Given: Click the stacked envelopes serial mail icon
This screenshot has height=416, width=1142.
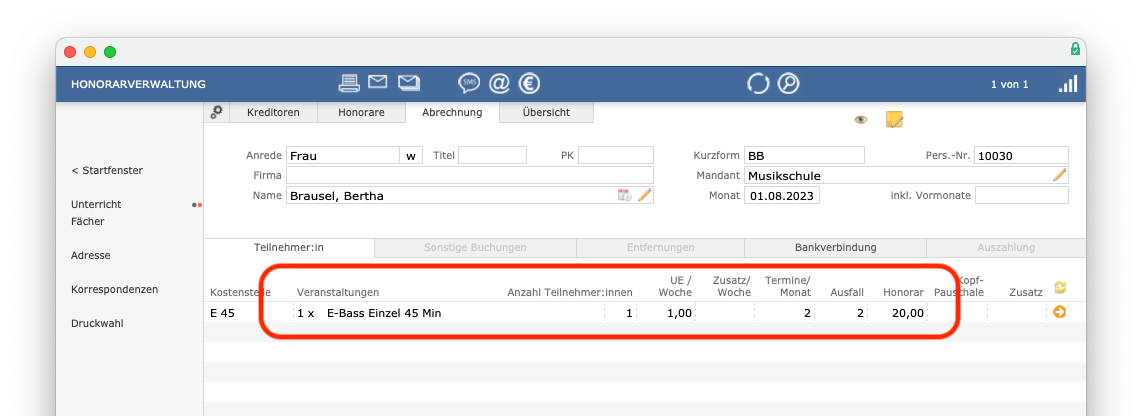Looking at the screenshot, I should [x=409, y=82].
